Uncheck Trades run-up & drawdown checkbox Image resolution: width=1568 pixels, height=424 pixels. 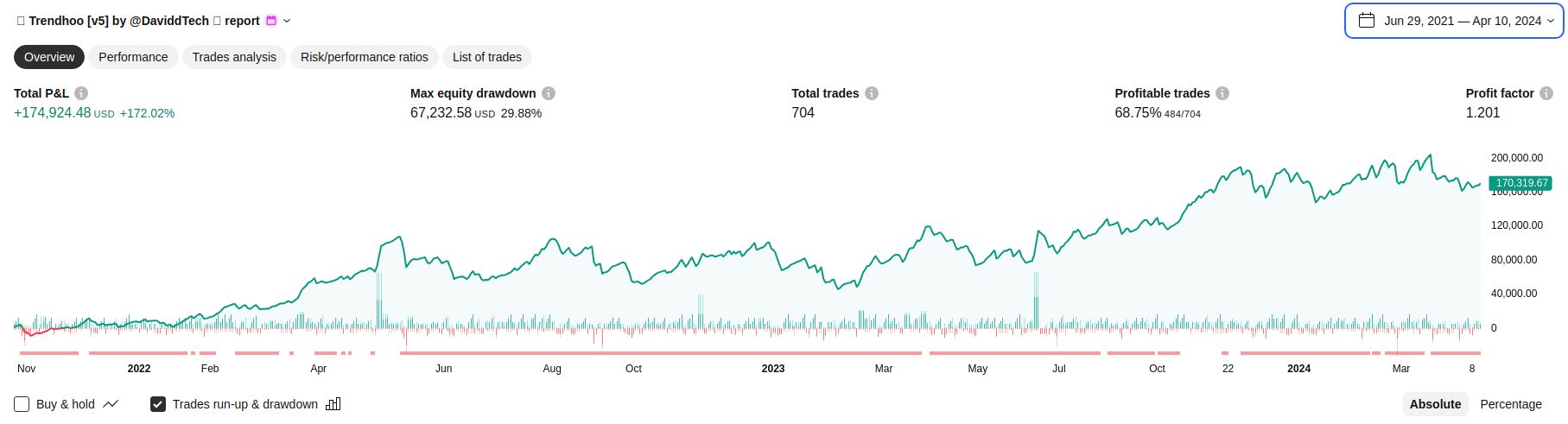click(158, 404)
